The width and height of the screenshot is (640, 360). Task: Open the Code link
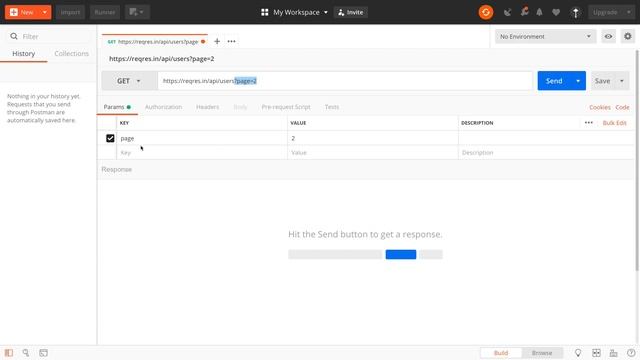(622, 107)
